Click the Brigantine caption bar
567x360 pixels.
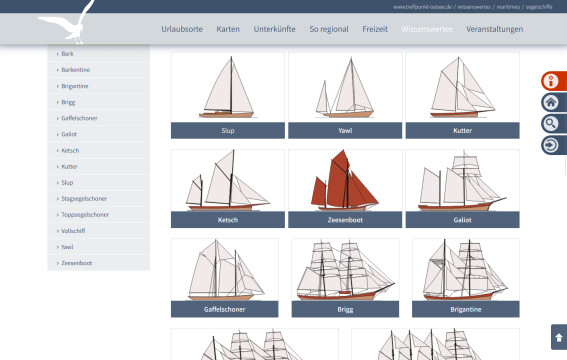[466, 309]
